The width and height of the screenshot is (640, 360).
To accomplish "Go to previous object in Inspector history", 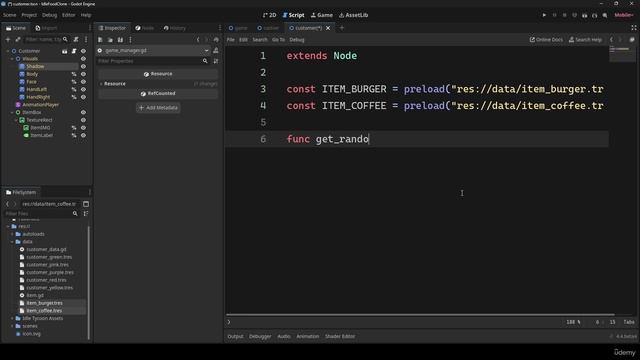I will coord(198,40).
